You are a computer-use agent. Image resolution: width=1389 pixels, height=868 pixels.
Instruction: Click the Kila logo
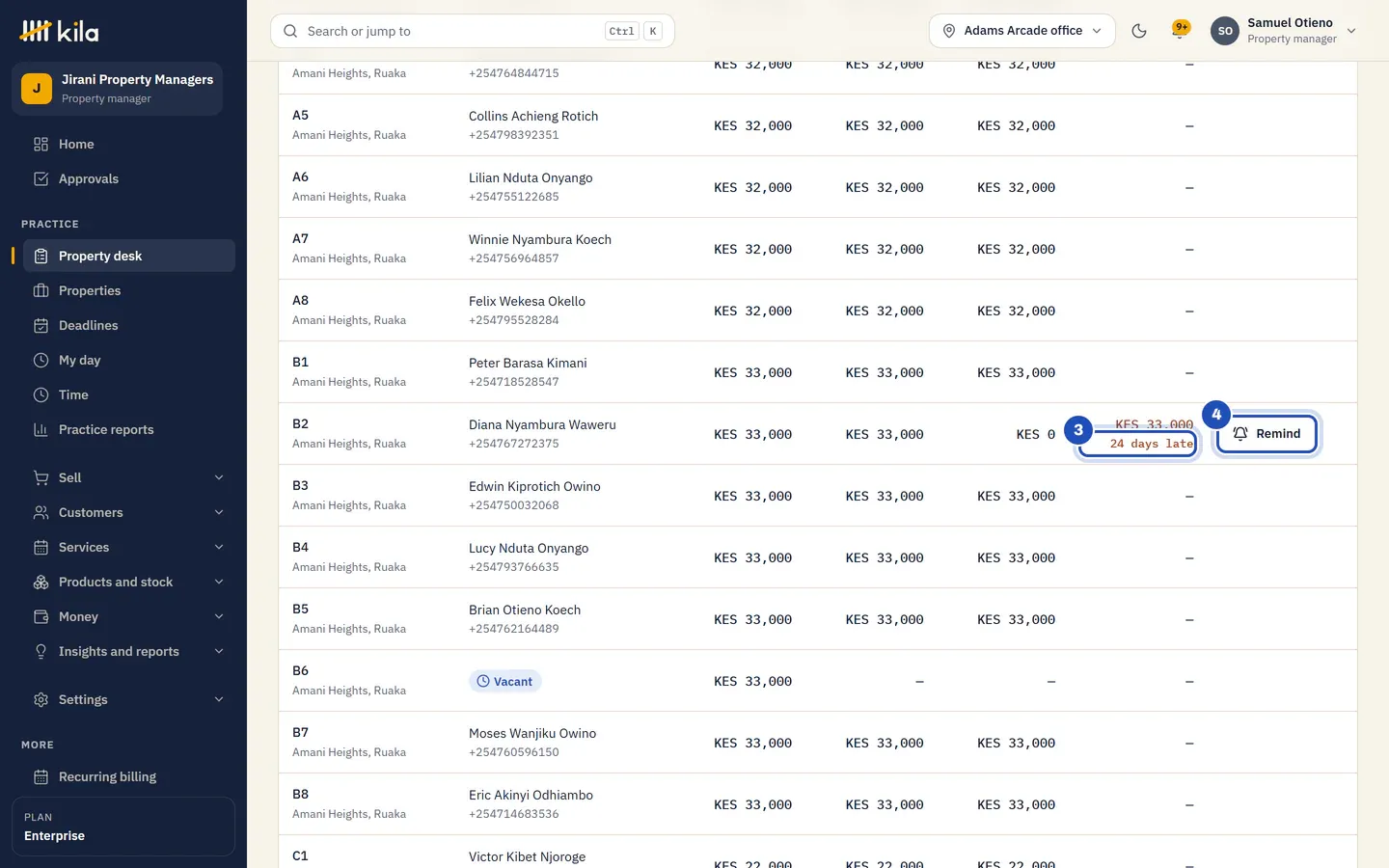(x=59, y=31)
